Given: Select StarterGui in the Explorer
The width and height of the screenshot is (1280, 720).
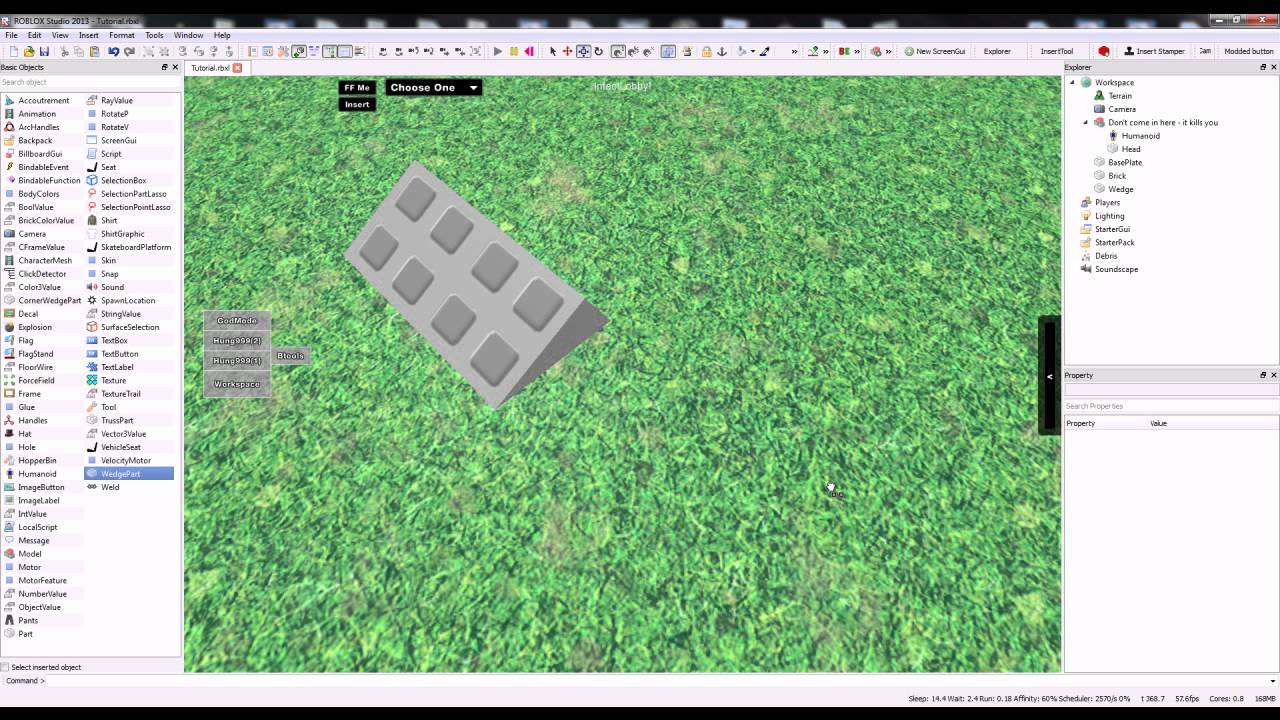Looking at the screenshot, I should pos(1112,229).
